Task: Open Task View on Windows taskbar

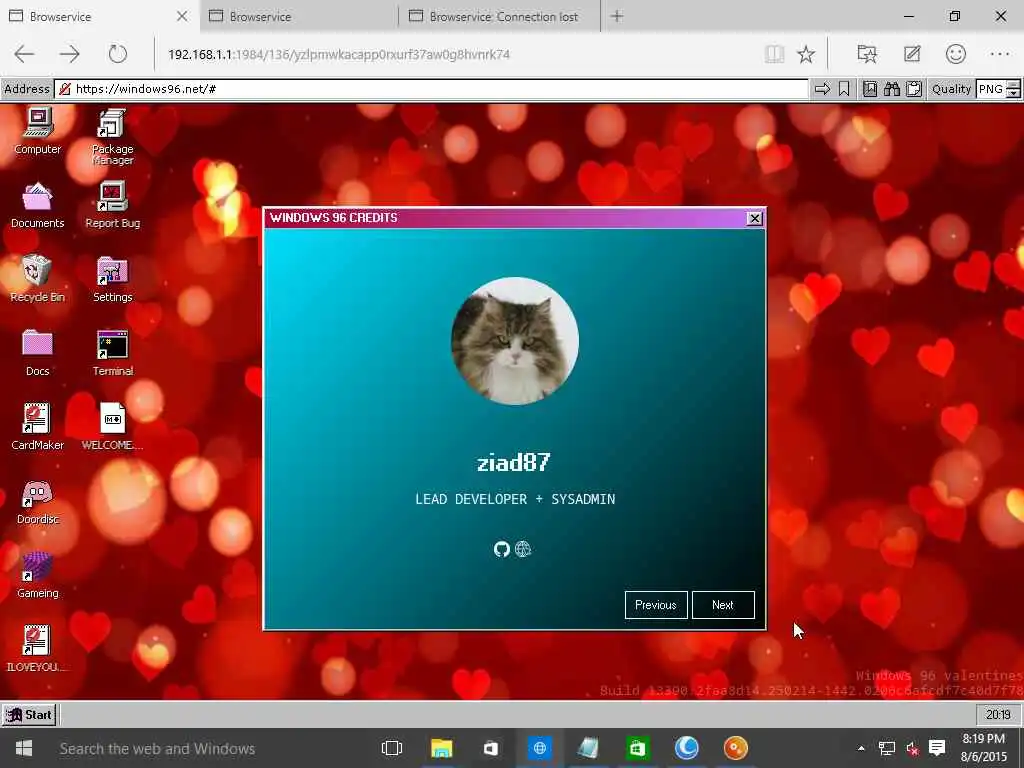Action: [x=392, y=748]
